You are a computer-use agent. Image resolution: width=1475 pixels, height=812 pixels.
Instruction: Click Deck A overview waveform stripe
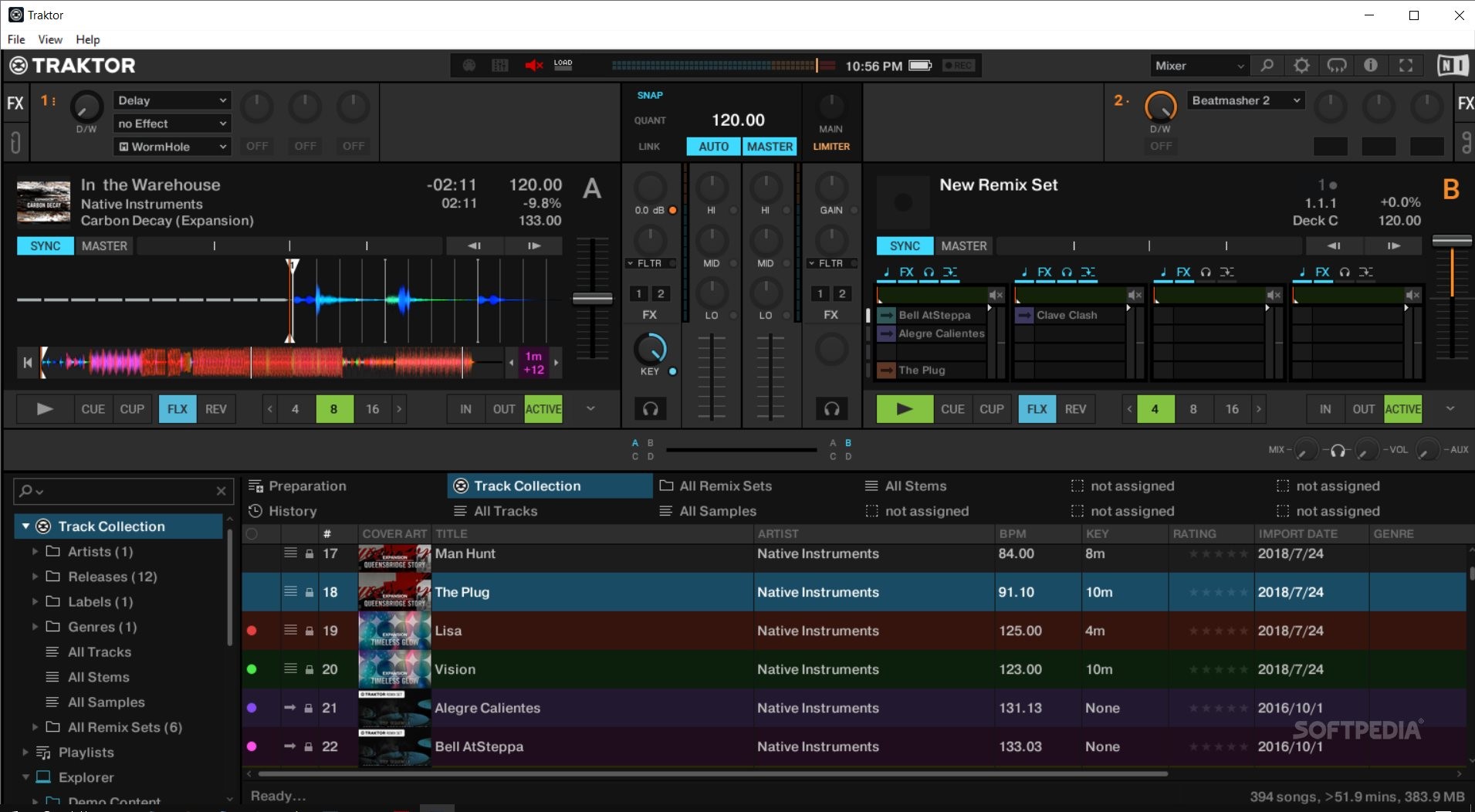pos(270,362)
